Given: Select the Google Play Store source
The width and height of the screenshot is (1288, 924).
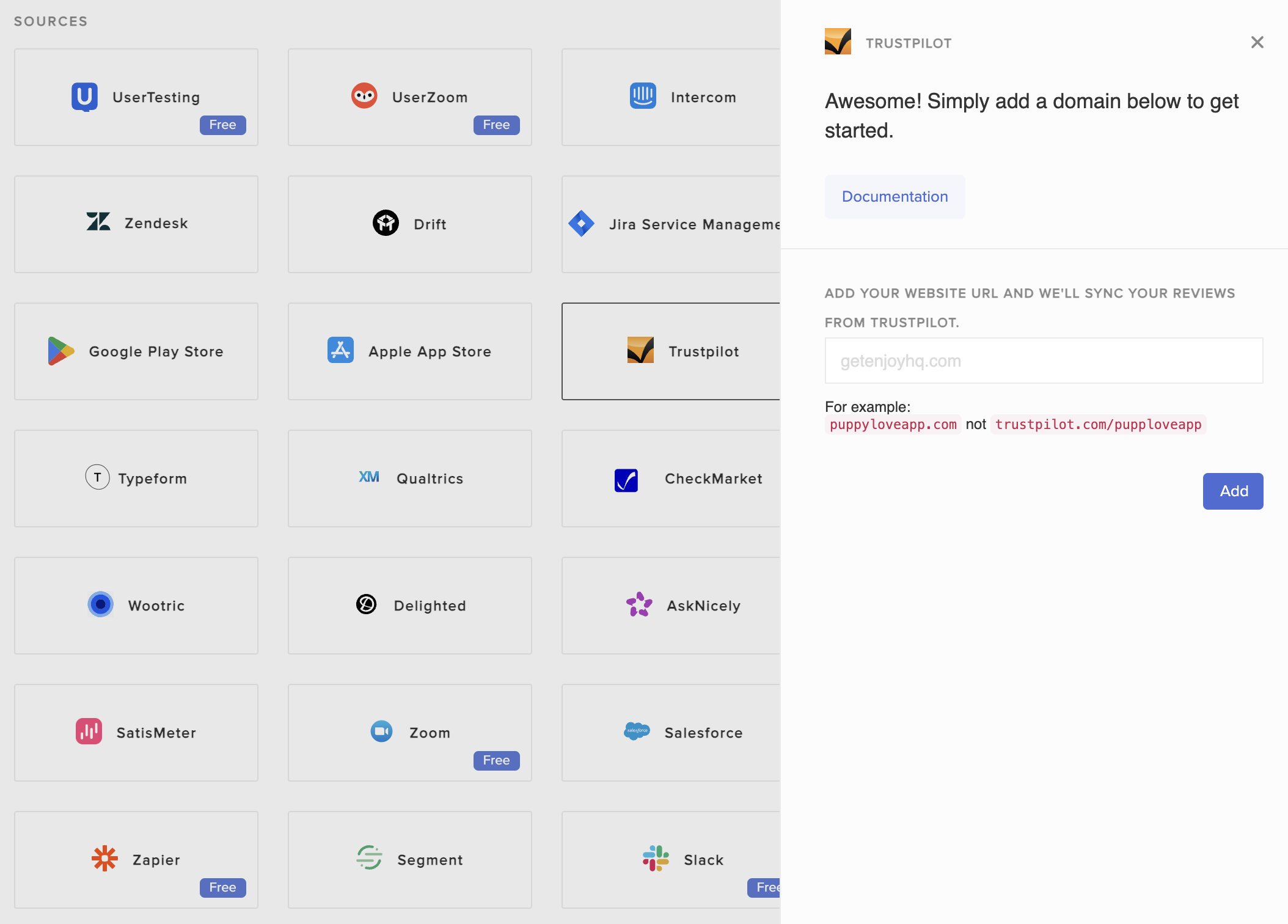Looking at the screenshot, I should [136, 351].
